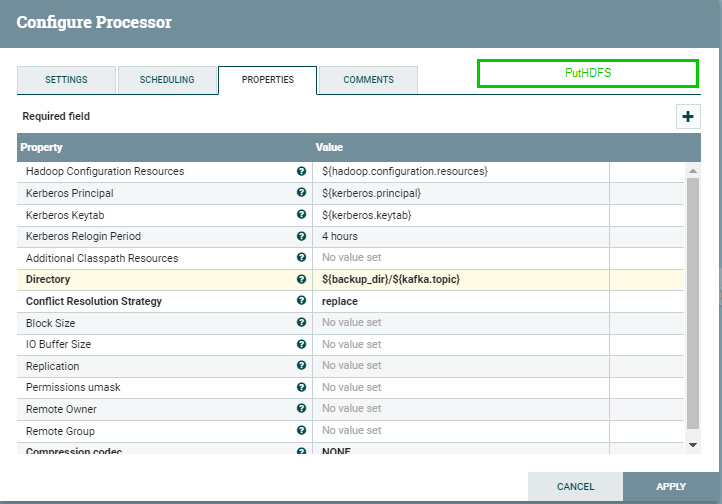Click the Value column header
722x504 pixels.
click(329, 147)
